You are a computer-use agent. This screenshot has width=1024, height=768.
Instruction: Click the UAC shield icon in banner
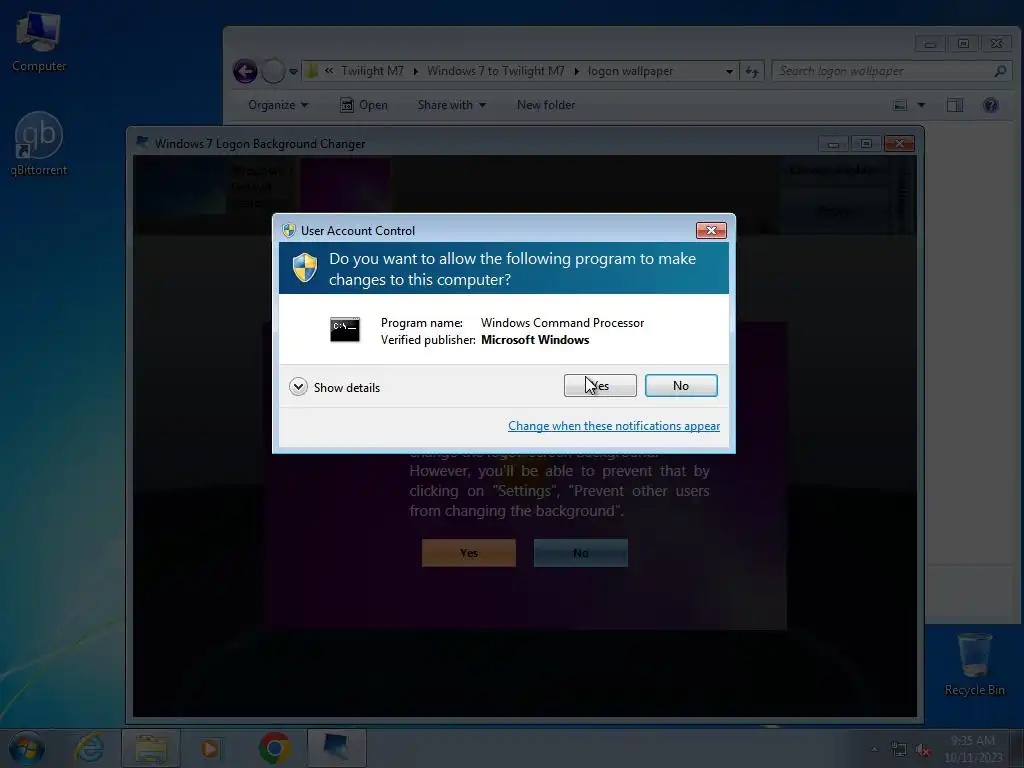click(x=304, y=268)
